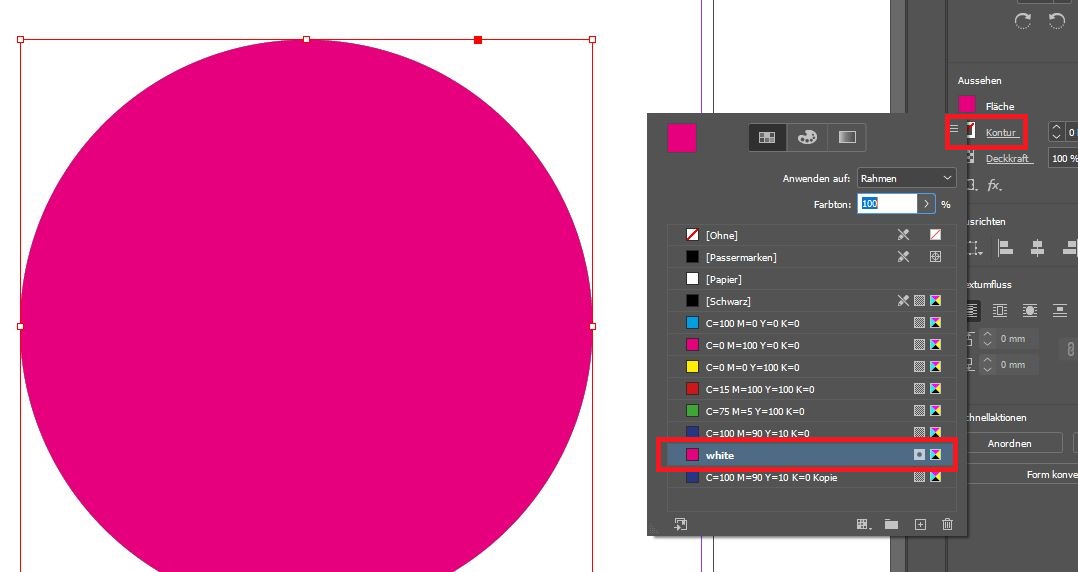
Task: Expand the Farbton slider arrow
Action: click(927, 204)
